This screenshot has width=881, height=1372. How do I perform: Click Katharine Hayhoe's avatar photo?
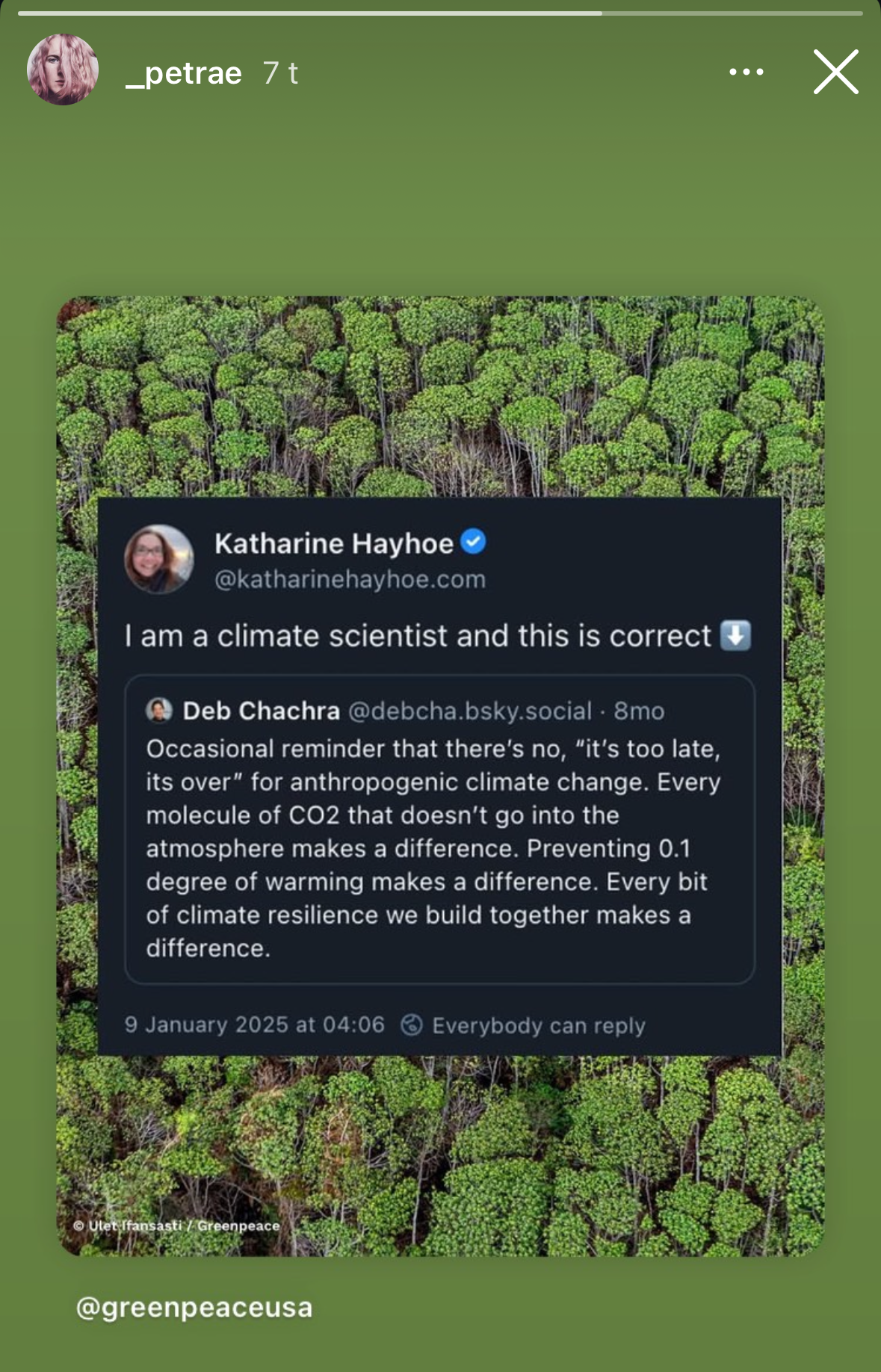tap(158, 559)
